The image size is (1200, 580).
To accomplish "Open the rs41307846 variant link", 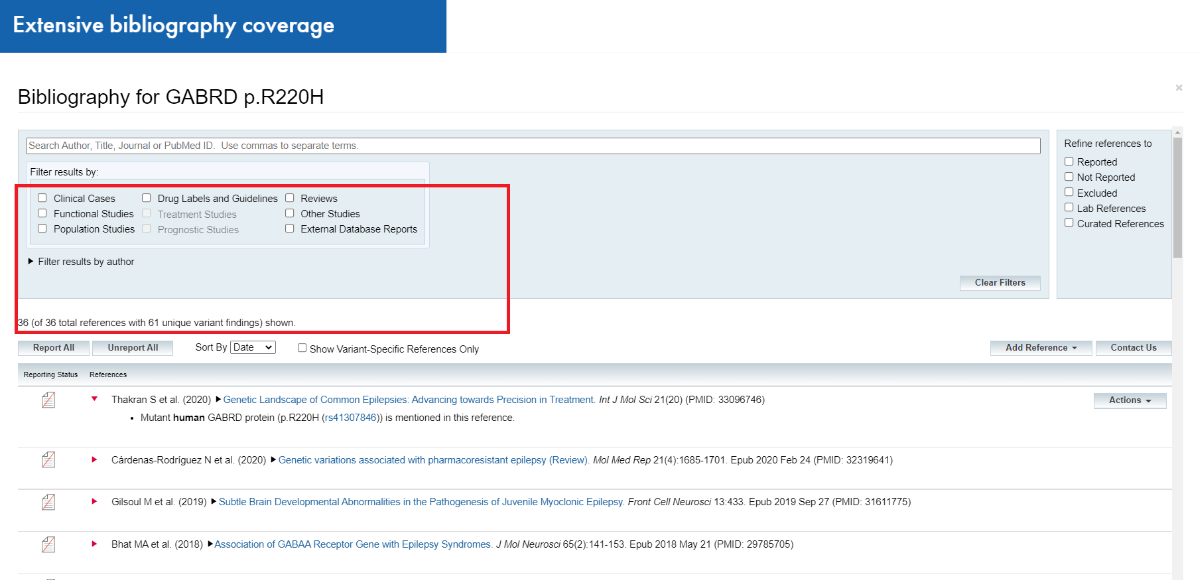I will tap(350, 418).
